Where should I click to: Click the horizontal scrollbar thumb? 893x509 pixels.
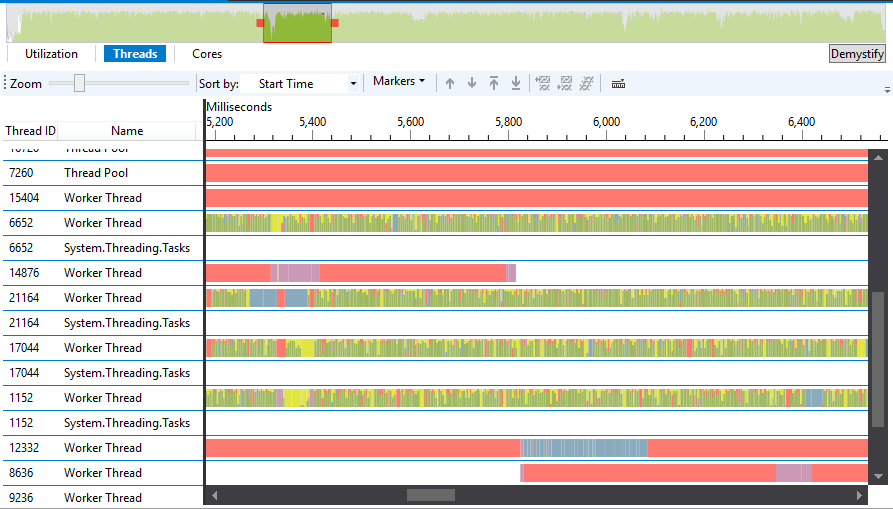tap(431, 495)
